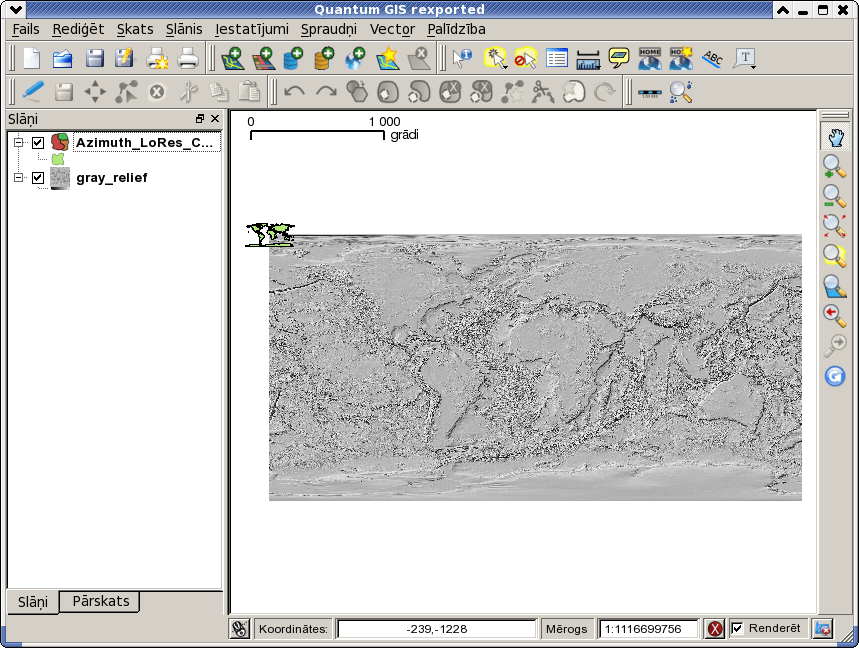Viewport: 859px width, 648px height.
Task: Open the window menu arrow in titlebar
Action: 15,9
